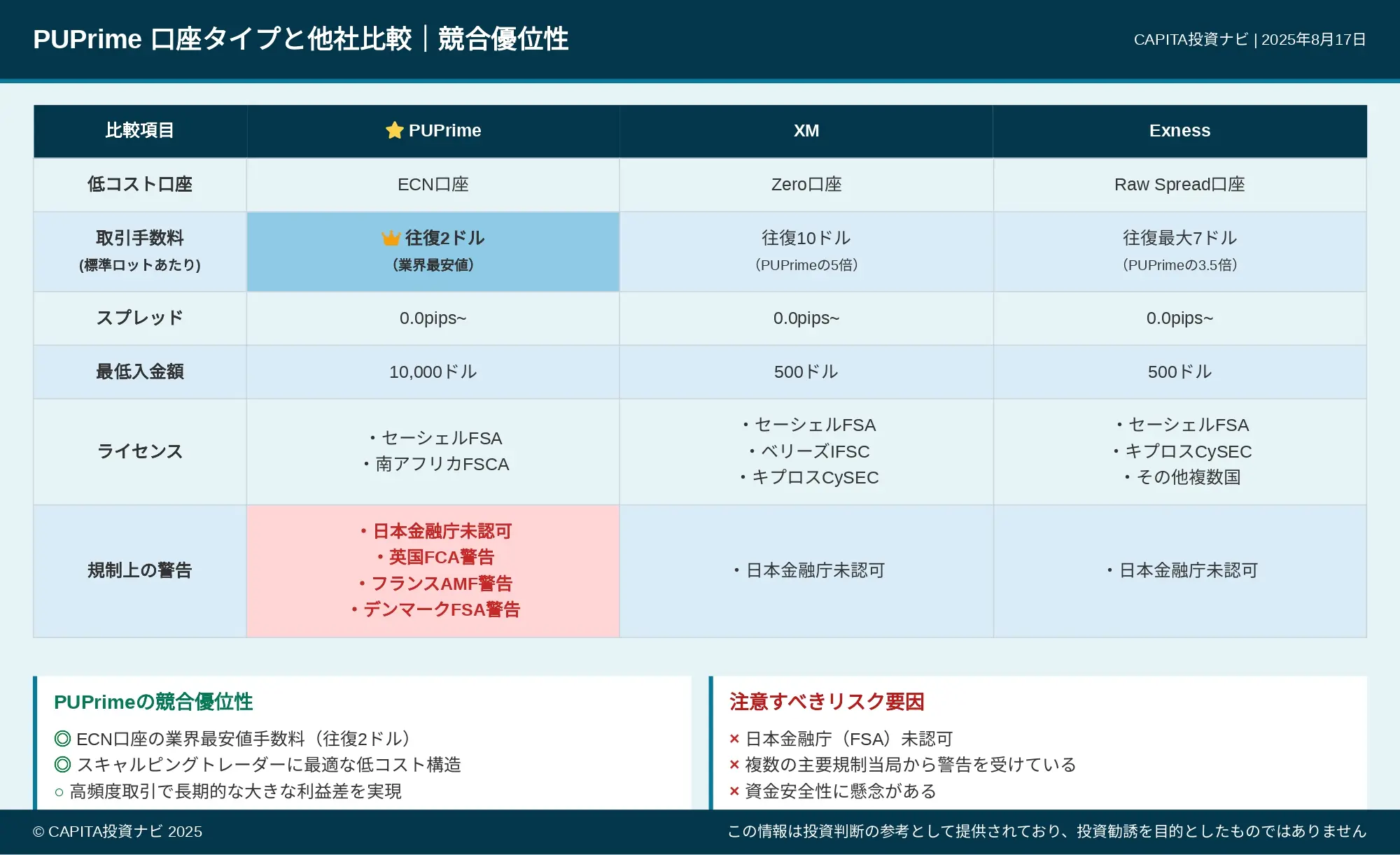Image resolution: width=1400 pixels, height=855 pixels.
Task: Click the 注意すべきリスク要因 heading
Action: click(x=827, y=702)
